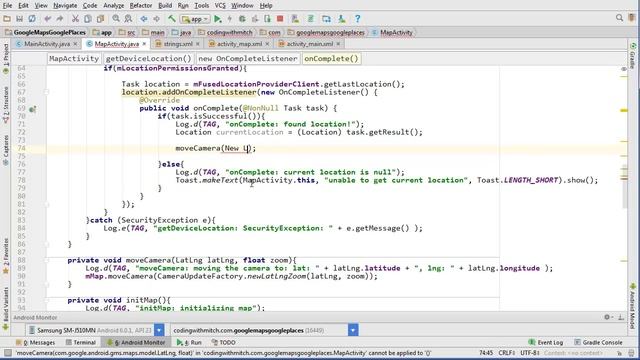
Task: Stop the app with red square icon
Action: [280, 19]
